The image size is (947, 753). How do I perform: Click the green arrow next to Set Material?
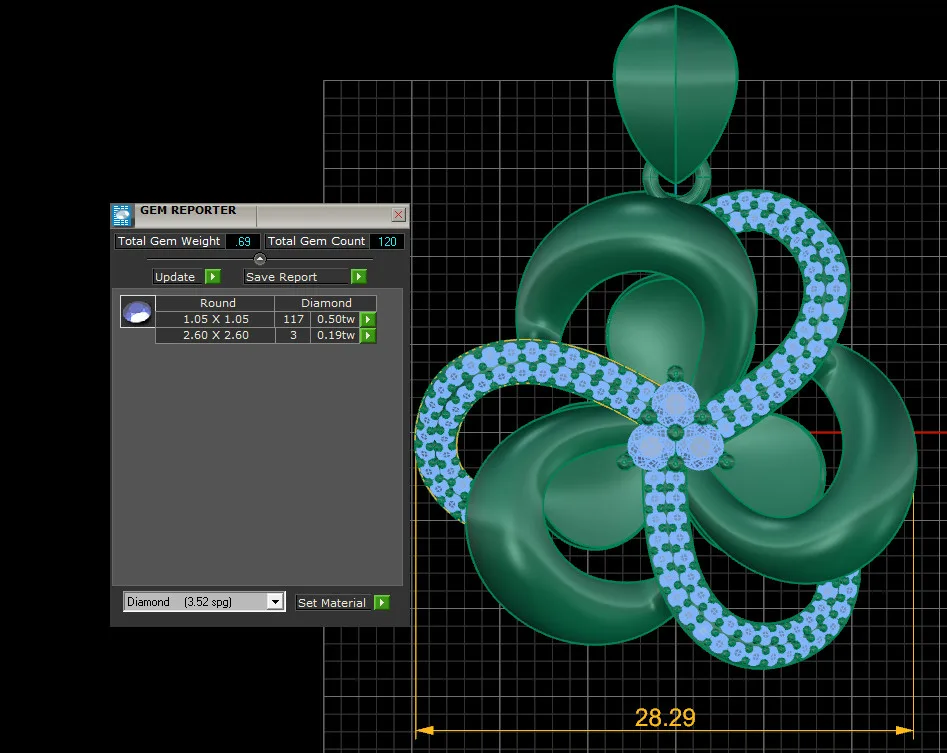pyautogui.click(x=382, y=603)
